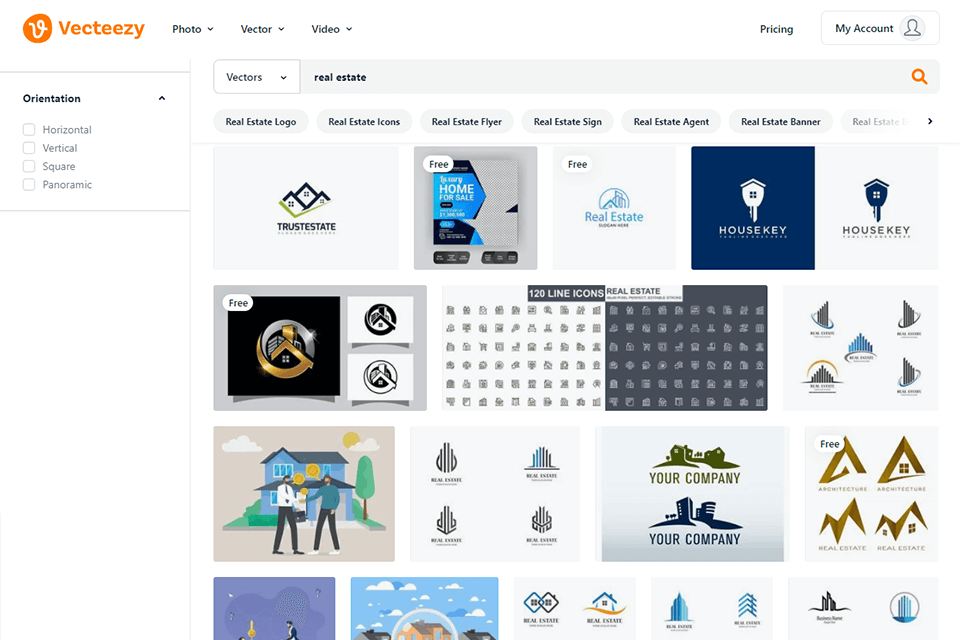
Task: Open the Pricing page
Action: coord(776,29)
